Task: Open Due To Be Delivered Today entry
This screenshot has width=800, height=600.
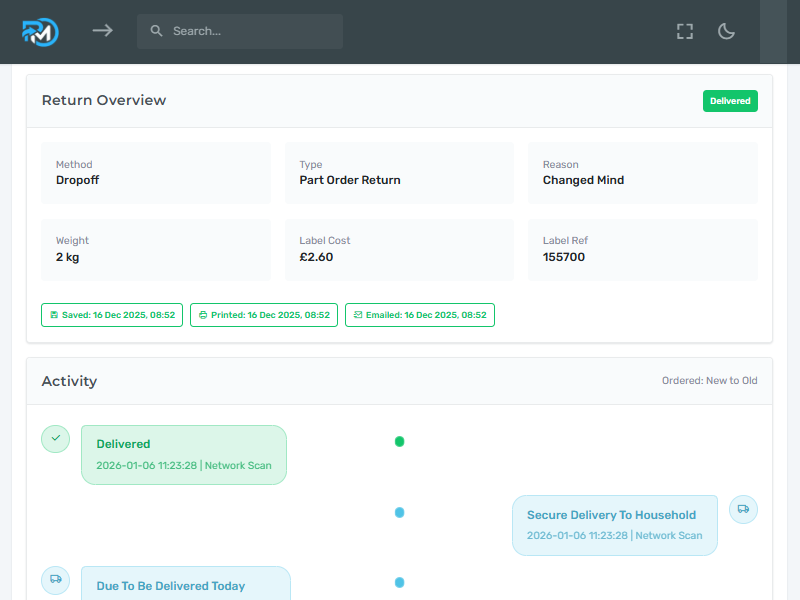Action: (185, 584)
